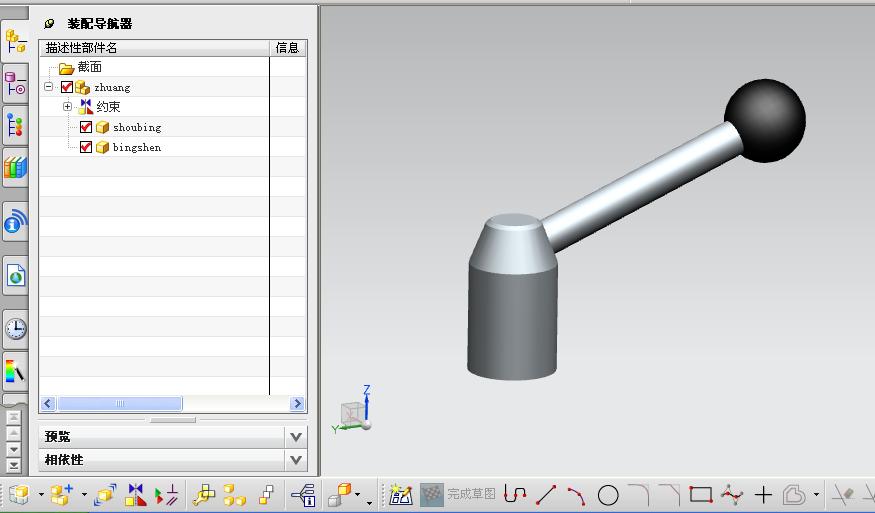Screen dimensions: 875x513
Task: Select the Fillet sketch tool
Action: [x=639, y=495]
